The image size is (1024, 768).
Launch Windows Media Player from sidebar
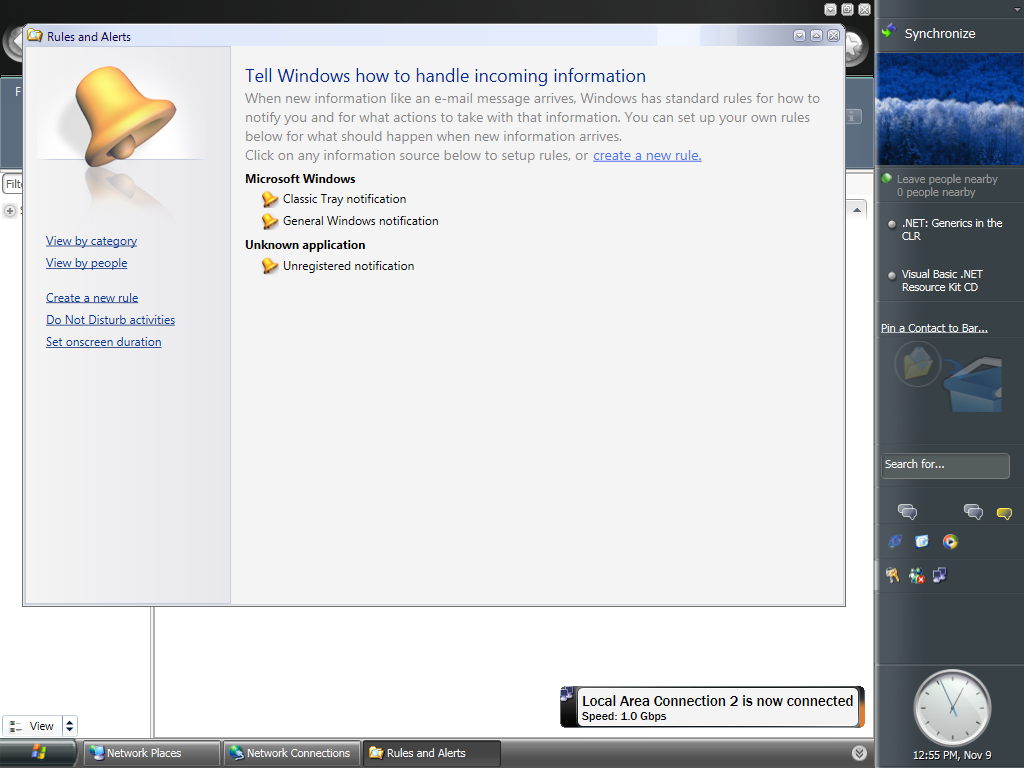click(950, 541)
